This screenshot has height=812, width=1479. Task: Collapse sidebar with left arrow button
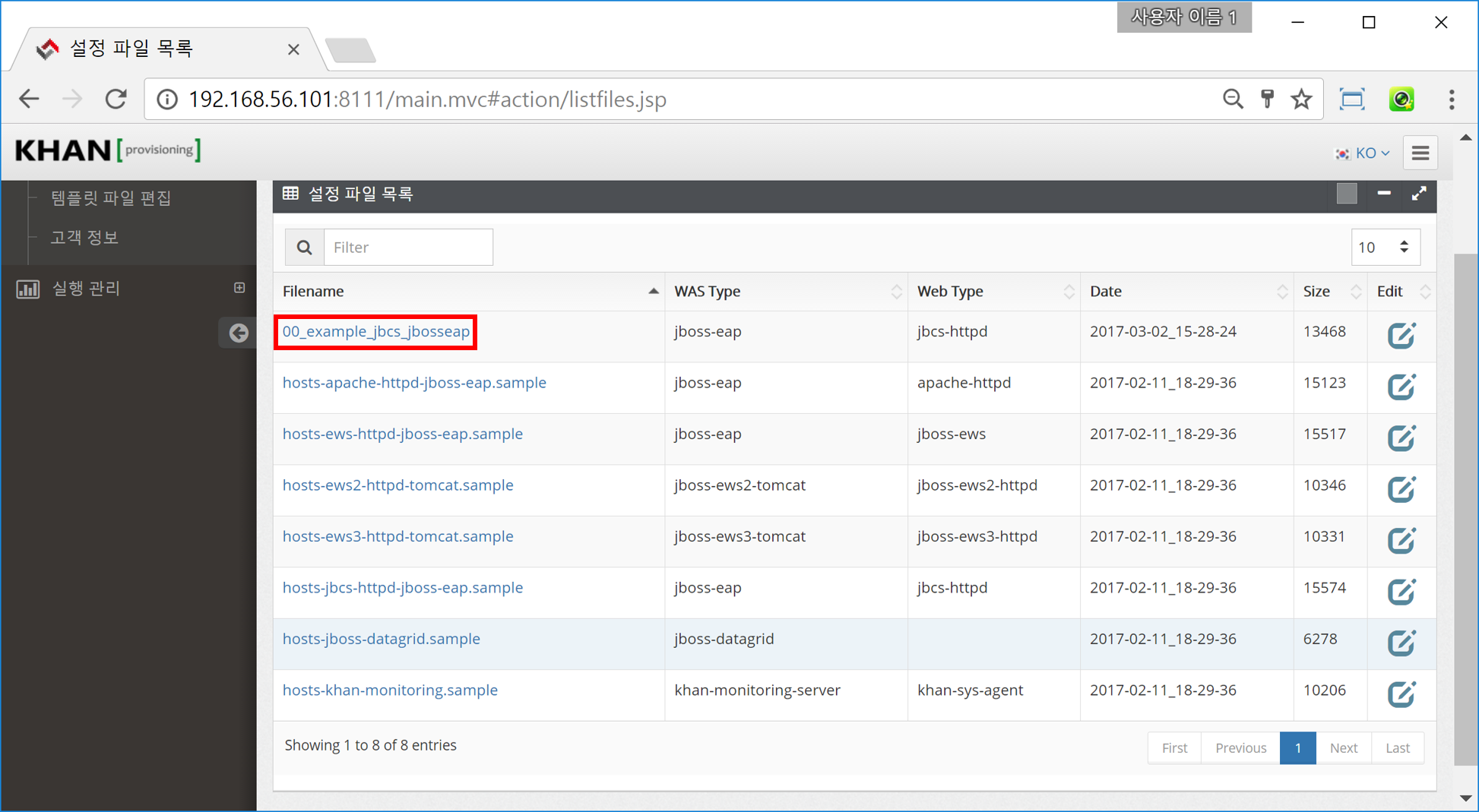click(x=239, y=333)
